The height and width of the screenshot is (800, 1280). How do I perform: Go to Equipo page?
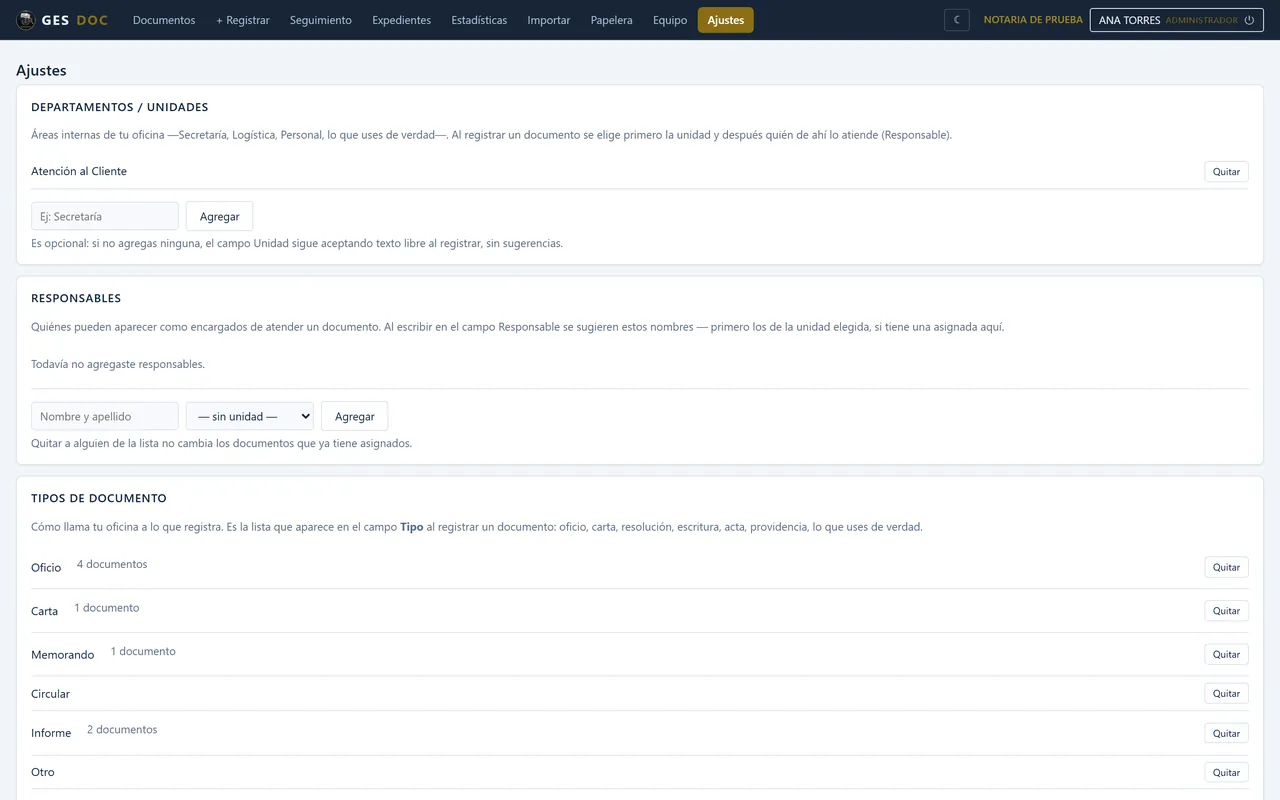[670, 20]
